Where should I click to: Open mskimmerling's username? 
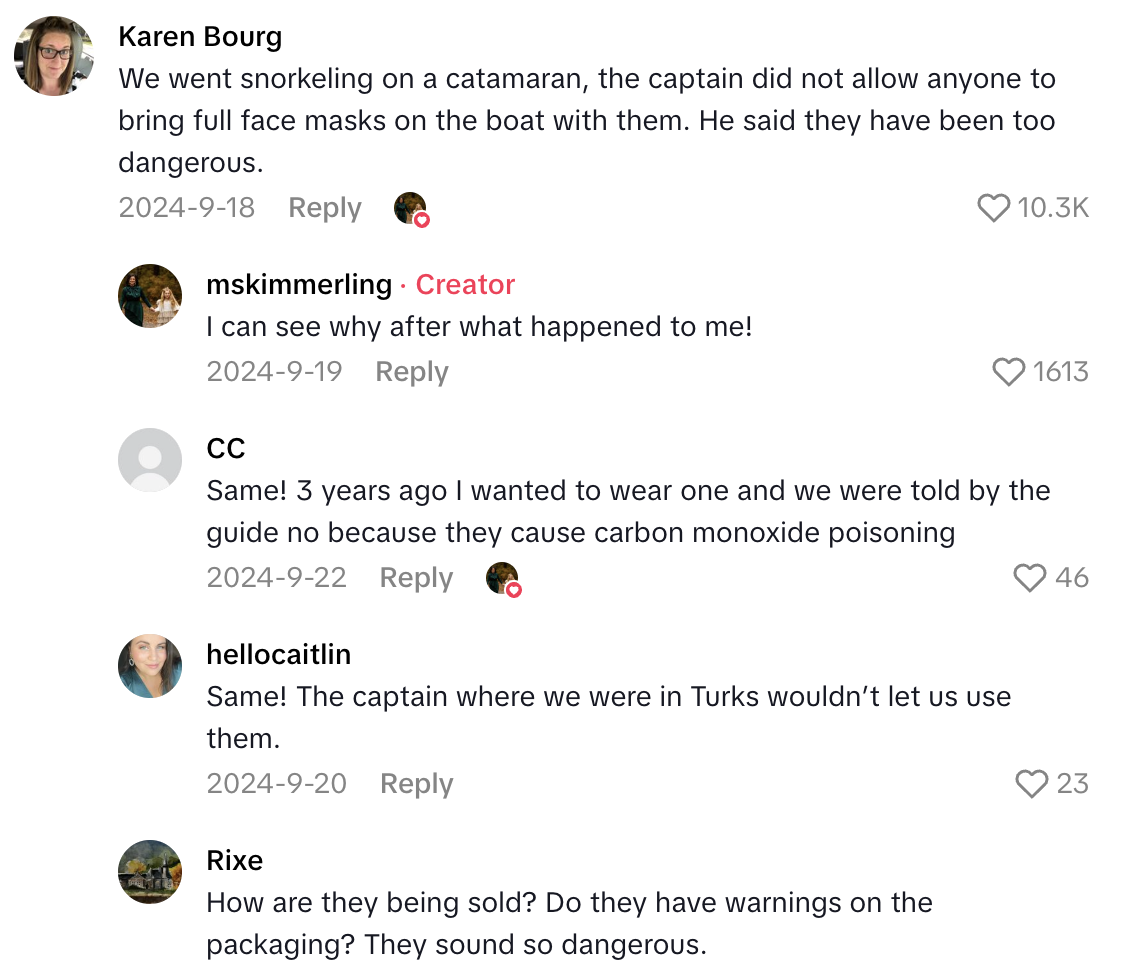point(299,285)
